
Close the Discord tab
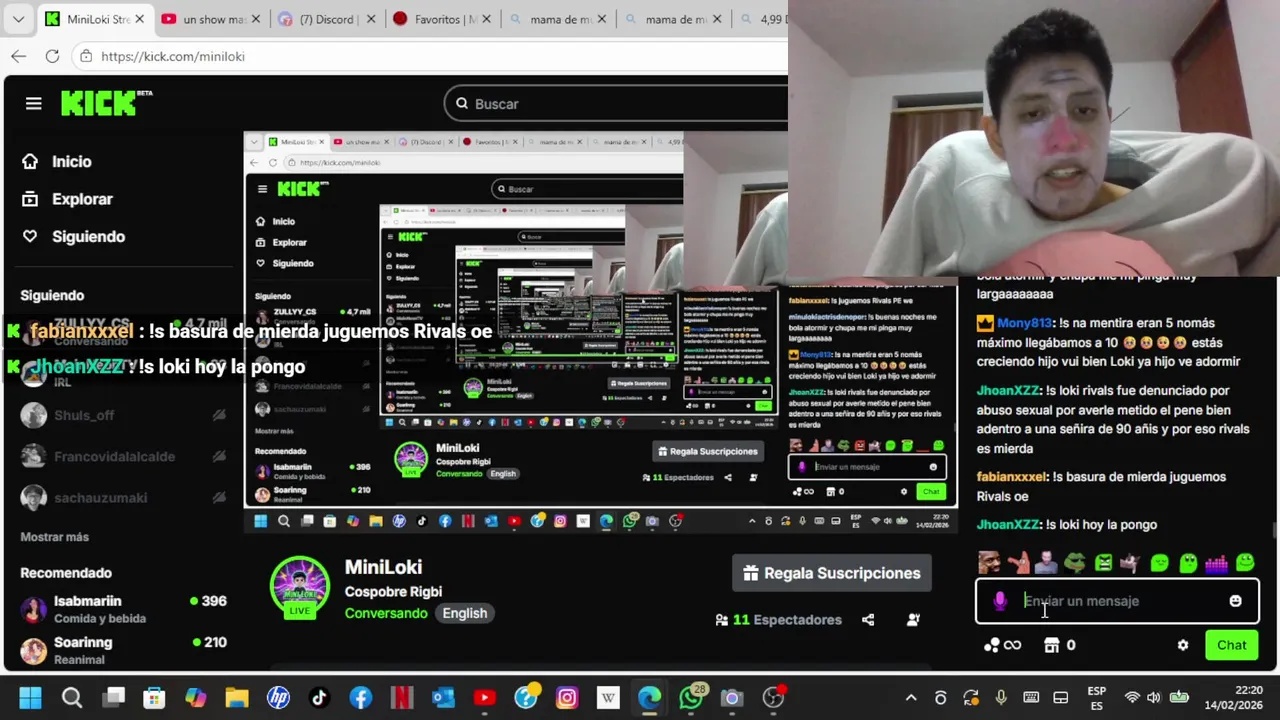click(372, 19)
